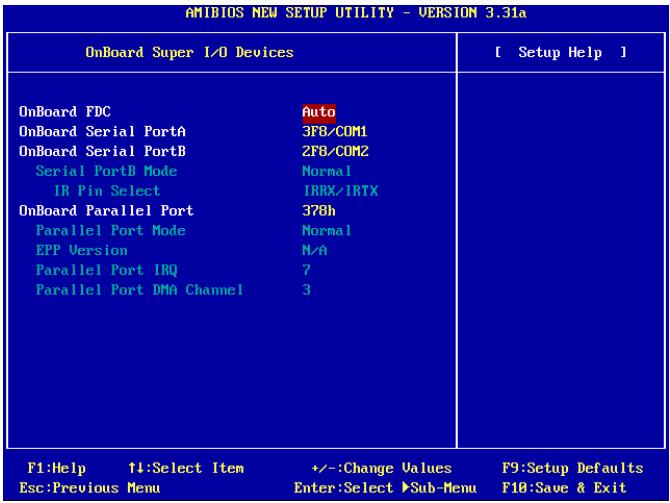Select the IR Pin Select label
This screenshot has width=670, height=503.
107,191
